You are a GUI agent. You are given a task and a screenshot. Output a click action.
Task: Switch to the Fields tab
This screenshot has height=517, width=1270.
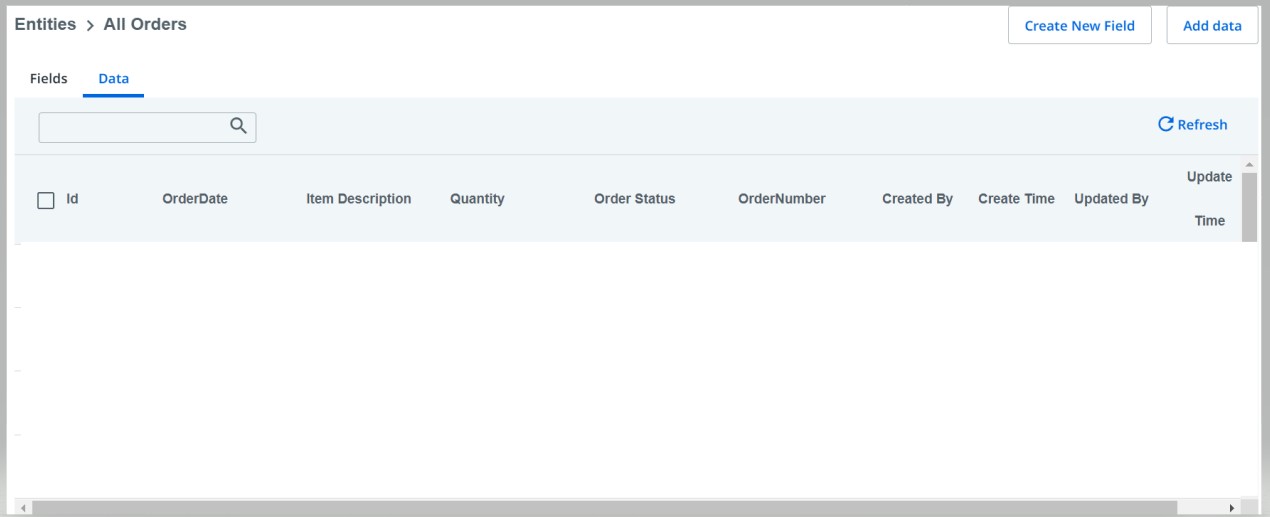click(x=49, y=78)
